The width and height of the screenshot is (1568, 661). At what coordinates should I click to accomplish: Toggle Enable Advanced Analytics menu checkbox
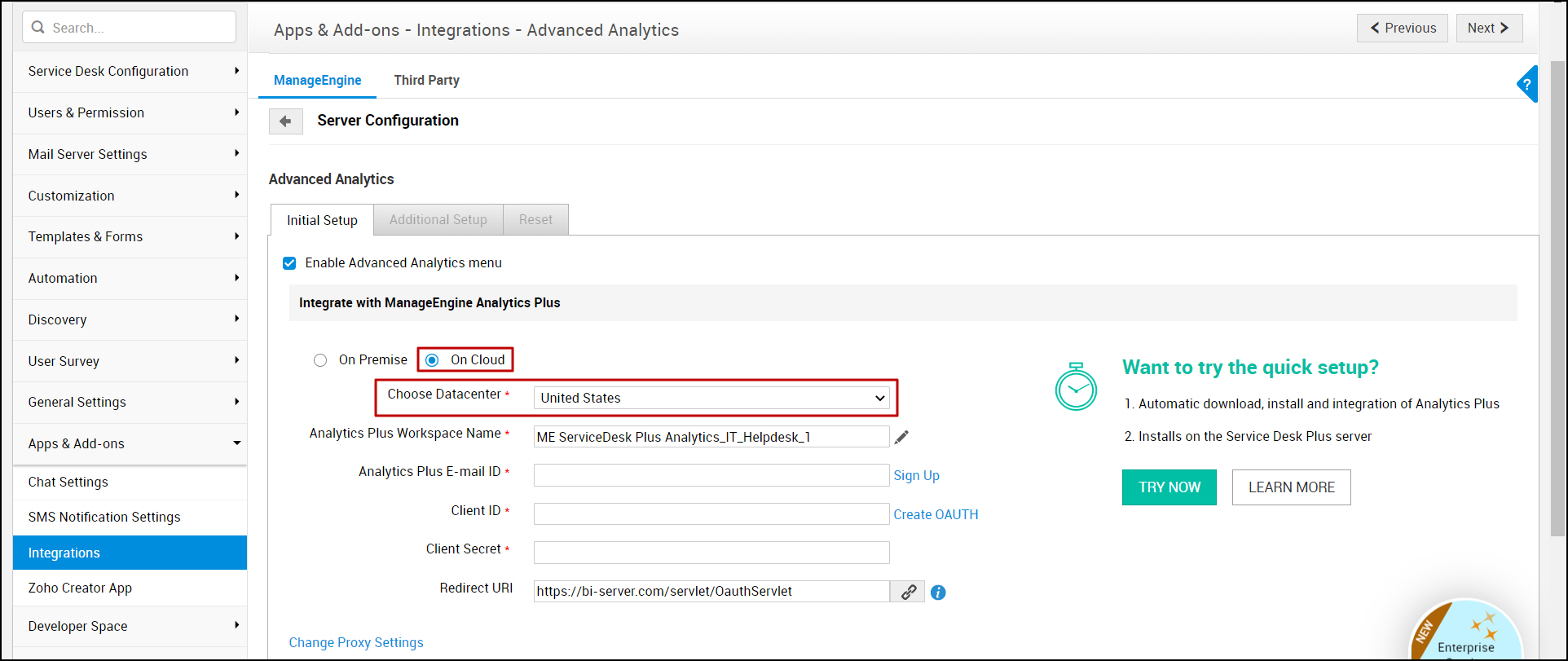[289, 263]
